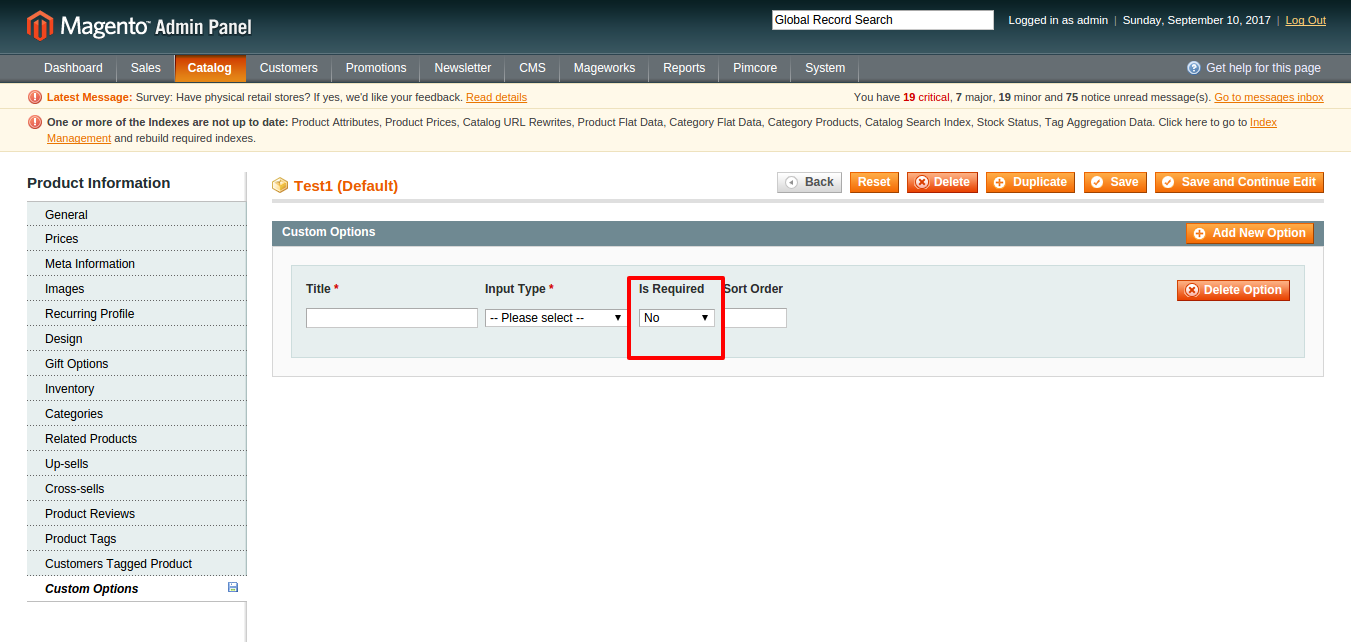This screenshot has height=642, width=1351.
Task: Click the plus icon on Add New Option
Action: 1199,233
